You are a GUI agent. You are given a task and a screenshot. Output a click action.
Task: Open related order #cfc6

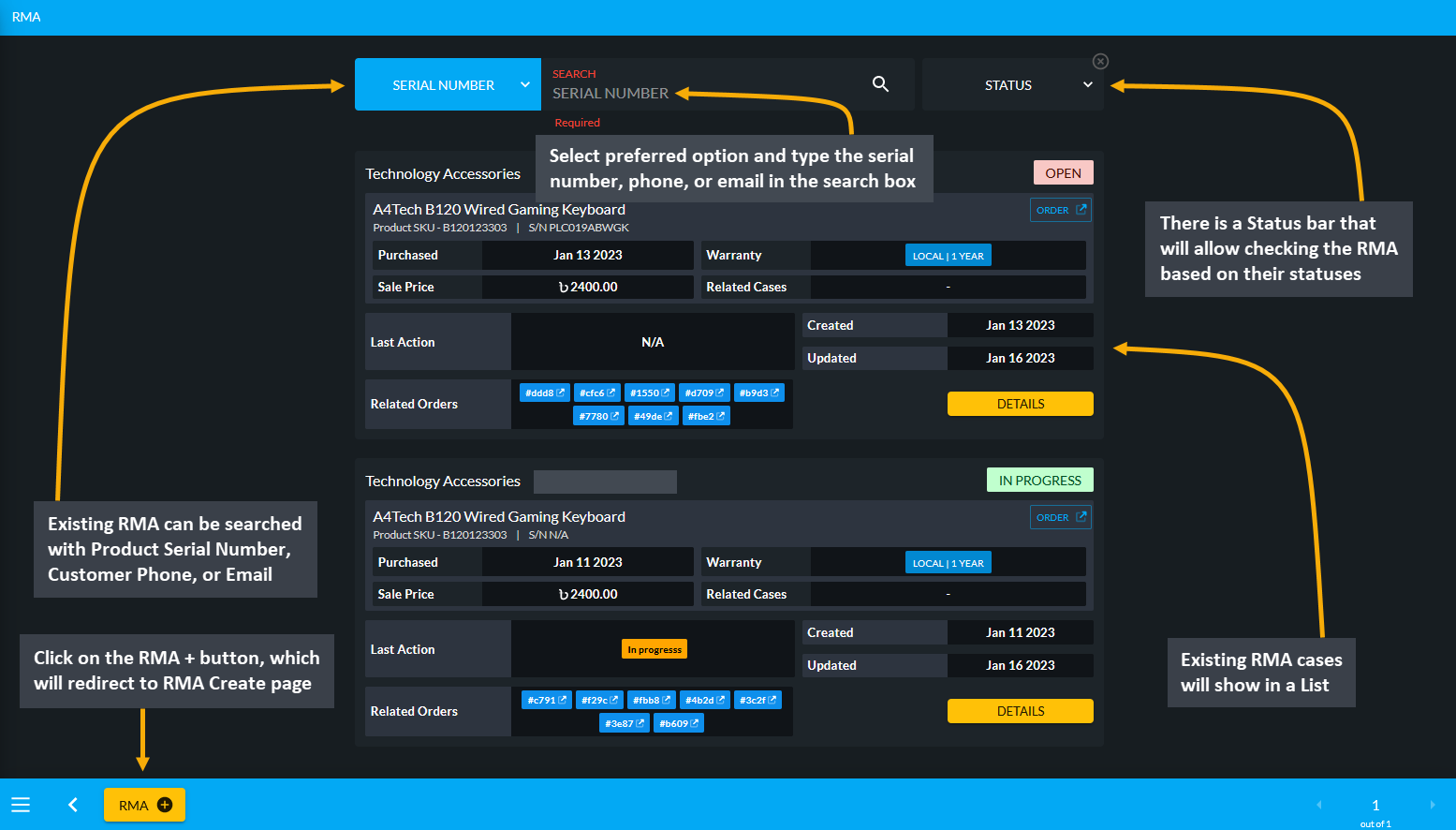coord(597,393)
